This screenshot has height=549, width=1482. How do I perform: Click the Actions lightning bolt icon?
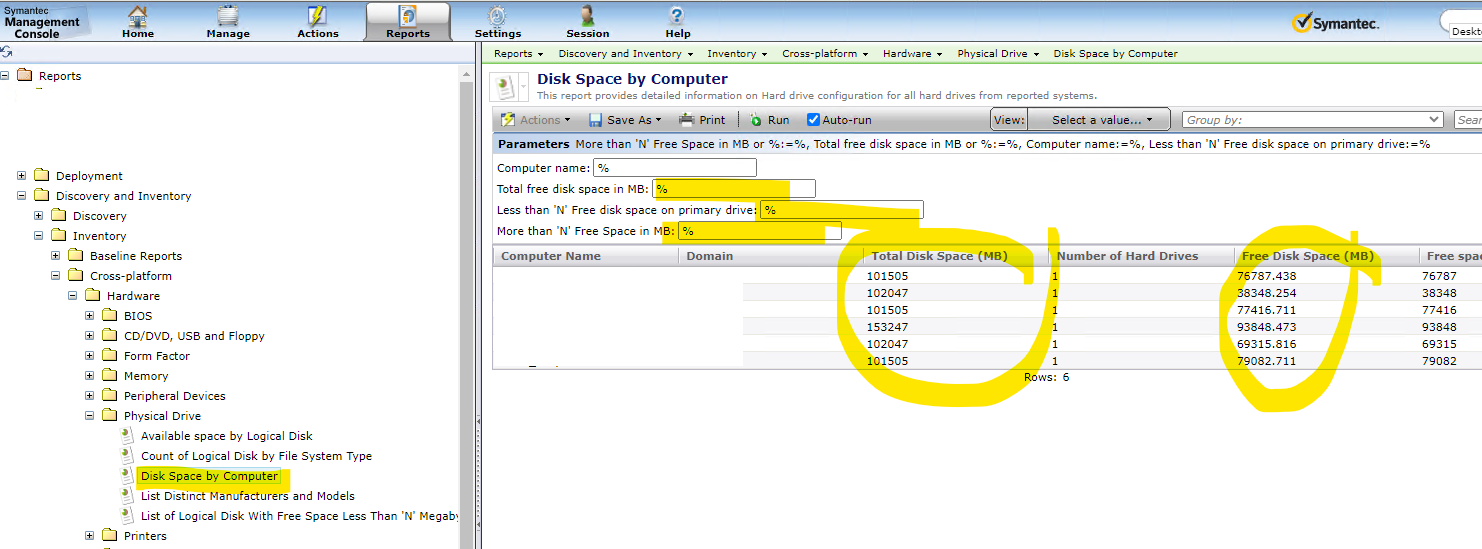pyautogui.click(x=317, y=17)
